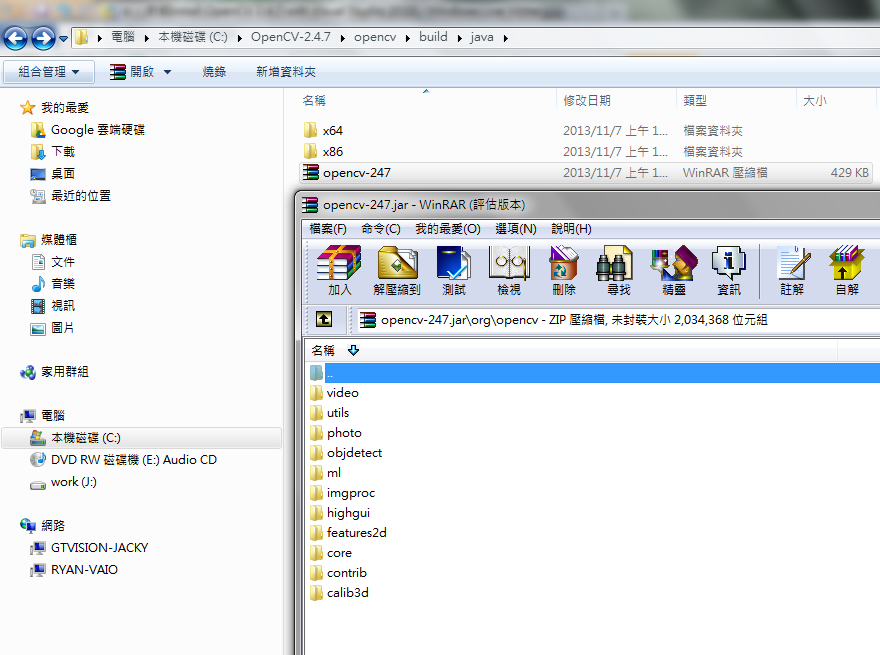Go up one folder in WinRAR
The image size is (880, 655).
(x=324, y=319)
